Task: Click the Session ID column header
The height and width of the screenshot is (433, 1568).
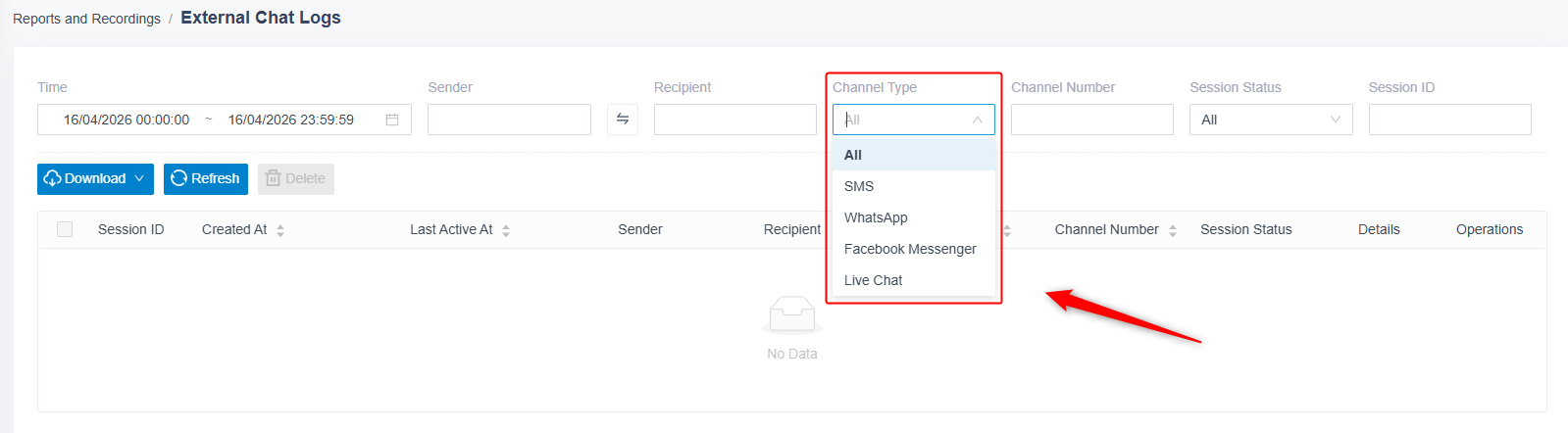Action: 131,229
